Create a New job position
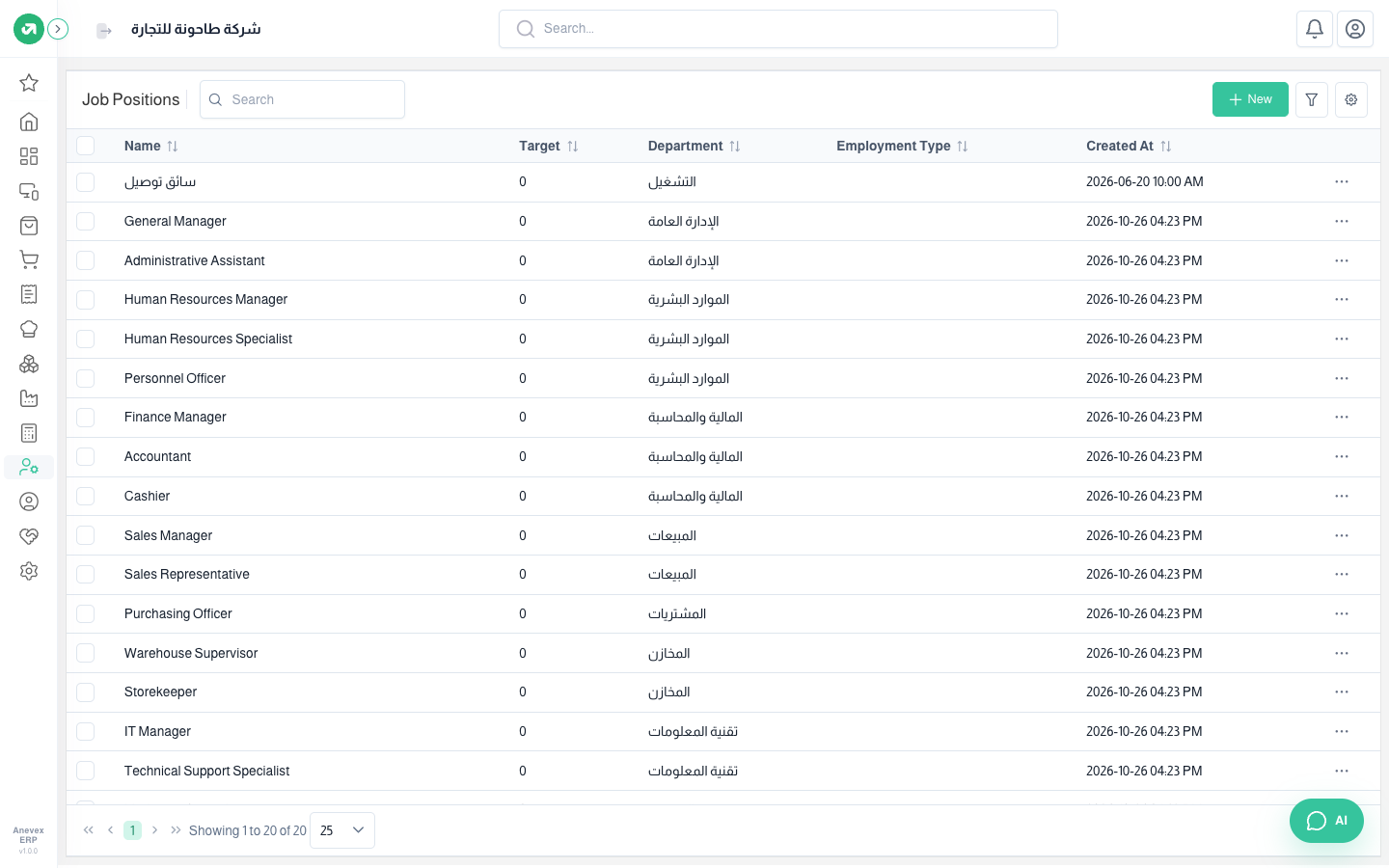 click(1250, 99)
